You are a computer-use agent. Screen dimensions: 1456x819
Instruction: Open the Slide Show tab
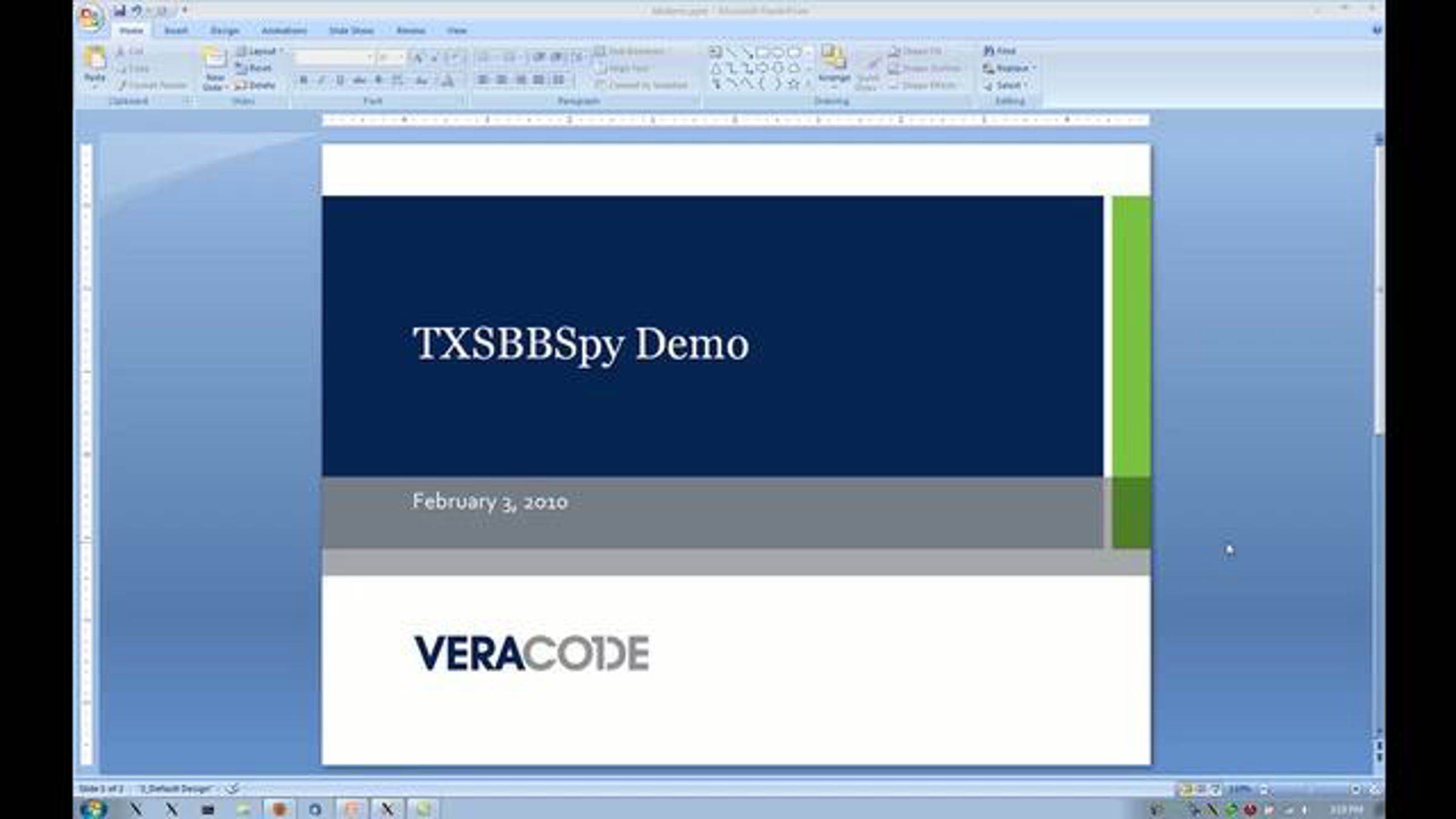pyautogui.click(x=351, y=30)
